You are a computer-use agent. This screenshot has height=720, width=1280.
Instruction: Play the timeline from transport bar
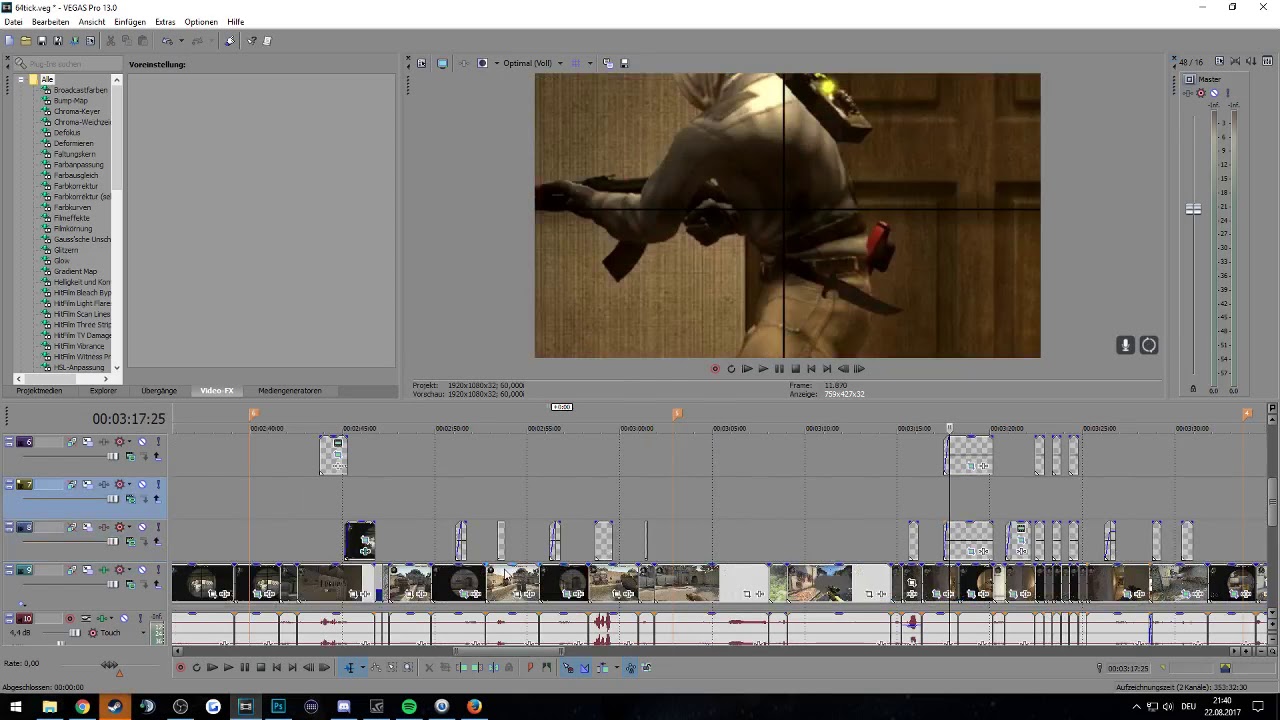(228, 668)
